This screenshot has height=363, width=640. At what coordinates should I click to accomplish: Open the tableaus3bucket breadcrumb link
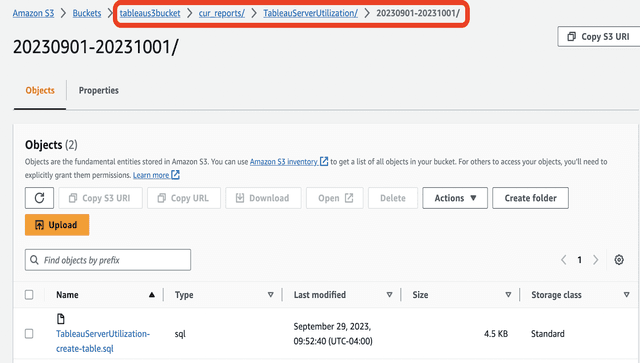(150, 13)
